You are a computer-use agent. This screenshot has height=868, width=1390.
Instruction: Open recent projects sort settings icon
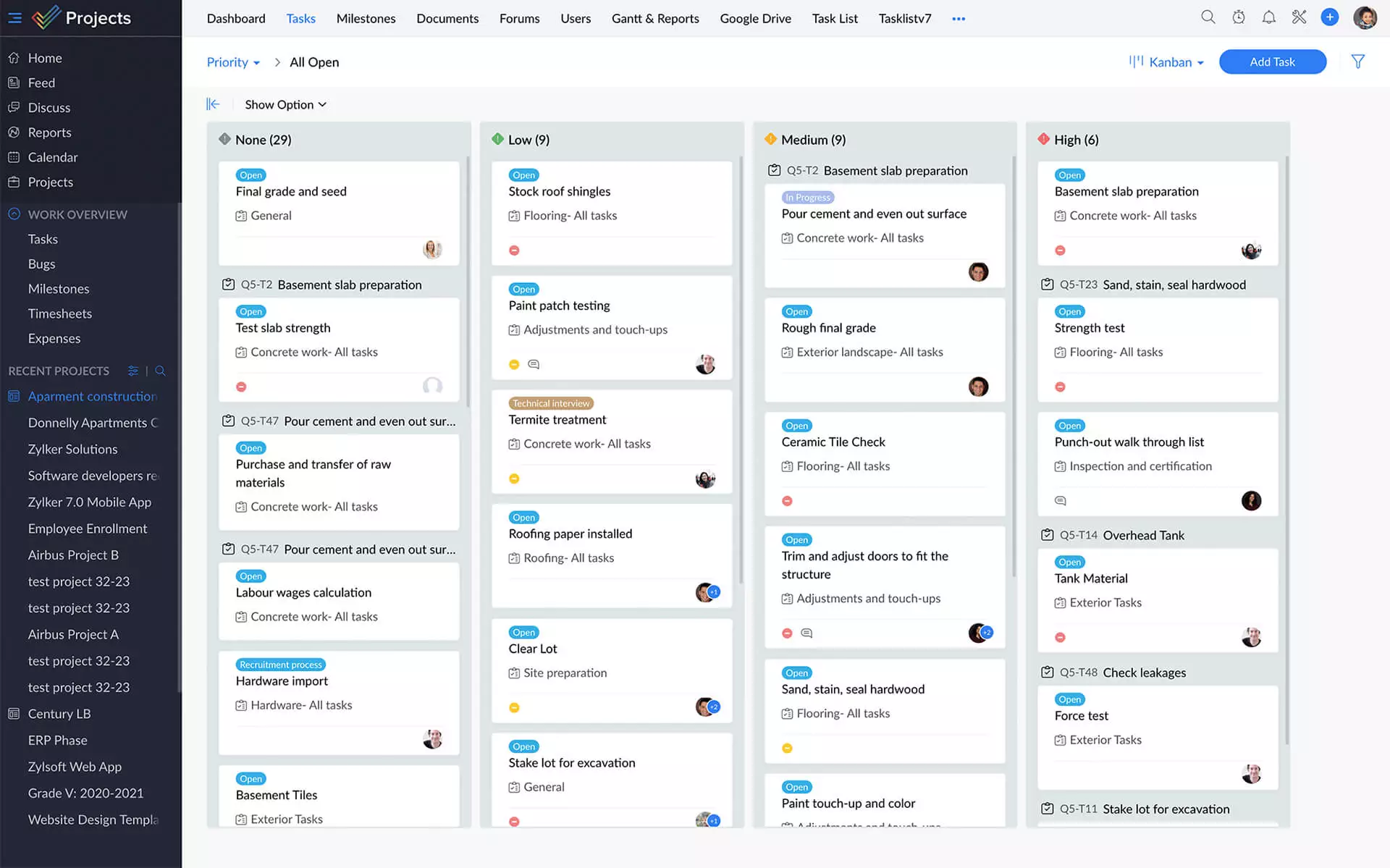[133, 371]
